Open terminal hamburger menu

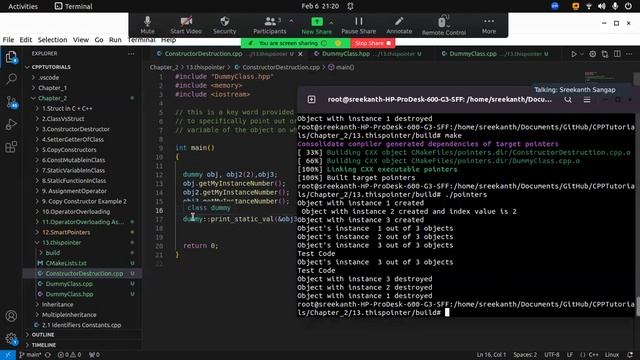click(x=587, y=100)
